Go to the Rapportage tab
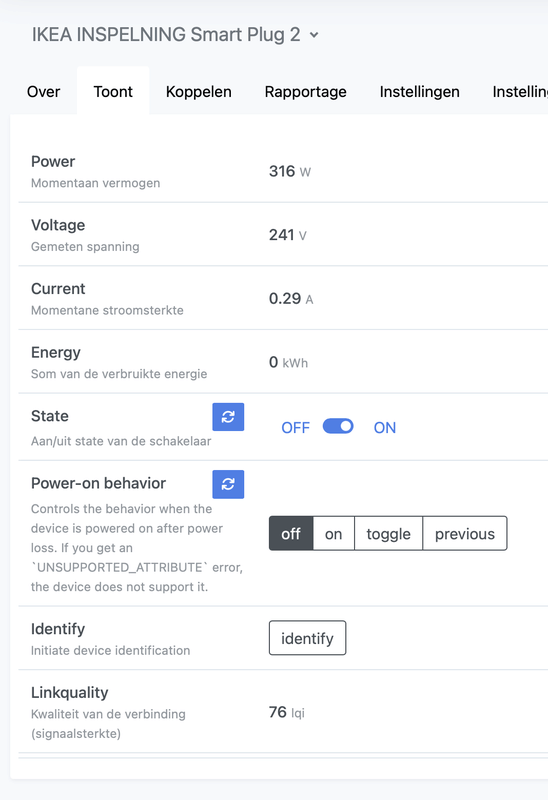The height and width of the screenshot is (800, 548). [305, 91]
